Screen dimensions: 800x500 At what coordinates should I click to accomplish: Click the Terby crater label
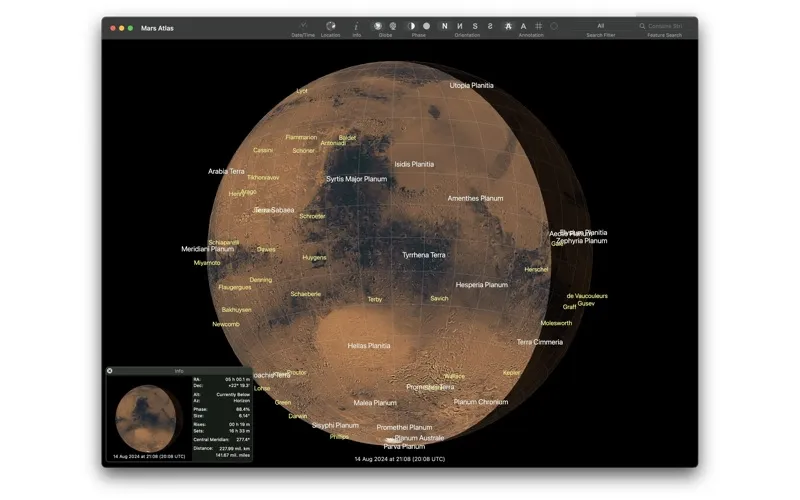pyautogui.click(x=374, y=299)
